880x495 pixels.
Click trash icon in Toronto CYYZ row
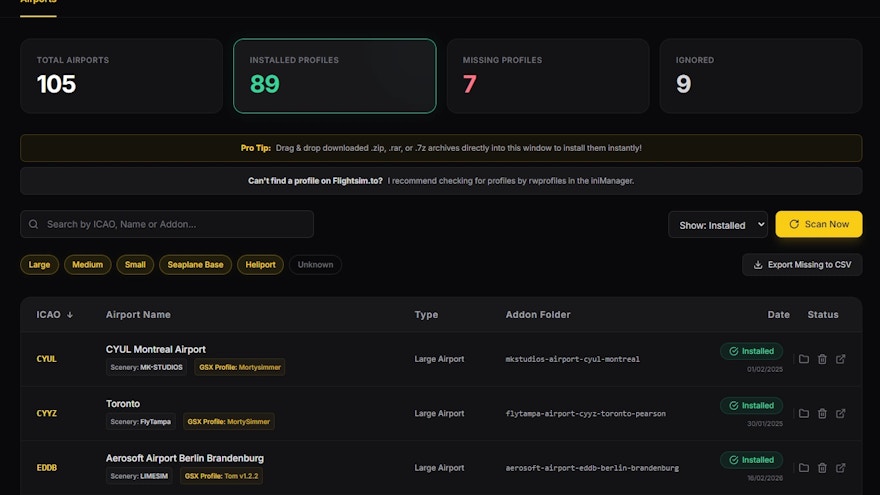[822, 413]
